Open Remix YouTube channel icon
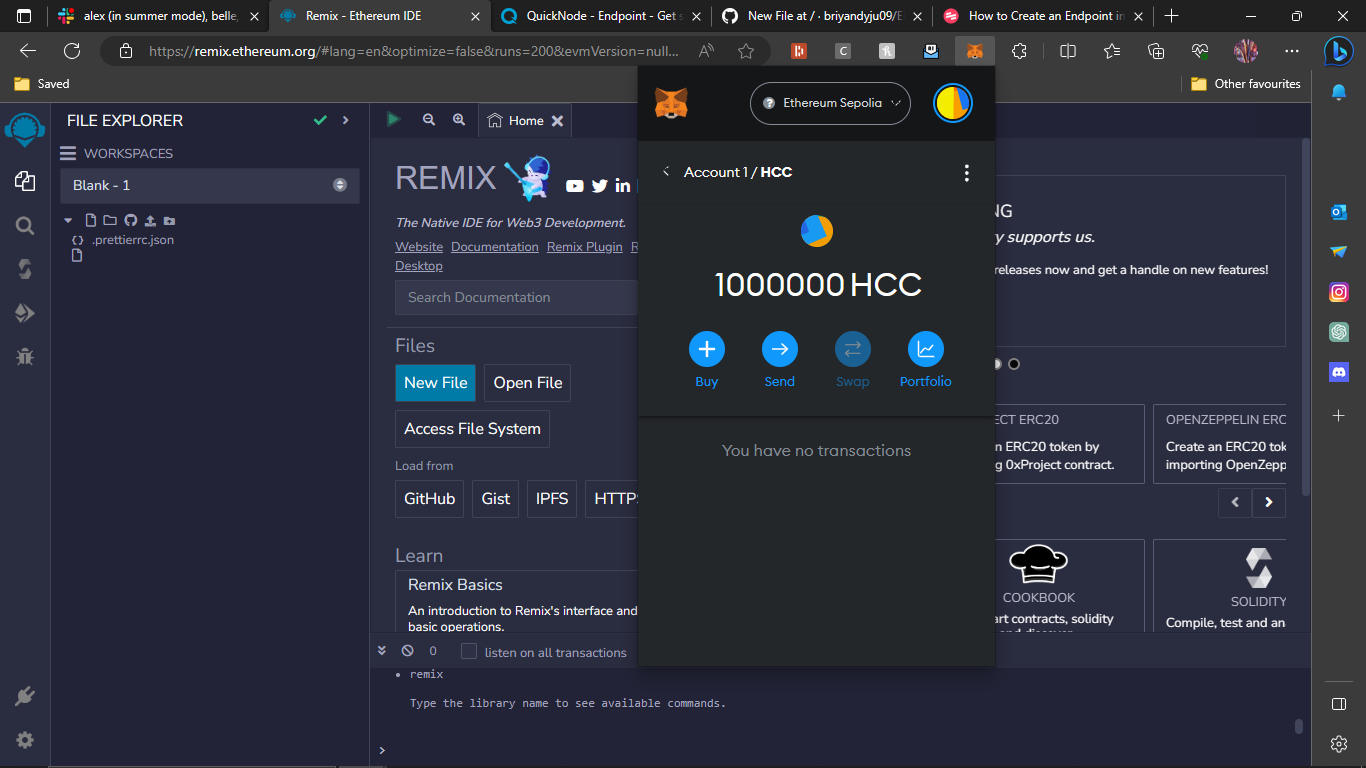This screenshot has width=1366, height=768. [575, 186]
